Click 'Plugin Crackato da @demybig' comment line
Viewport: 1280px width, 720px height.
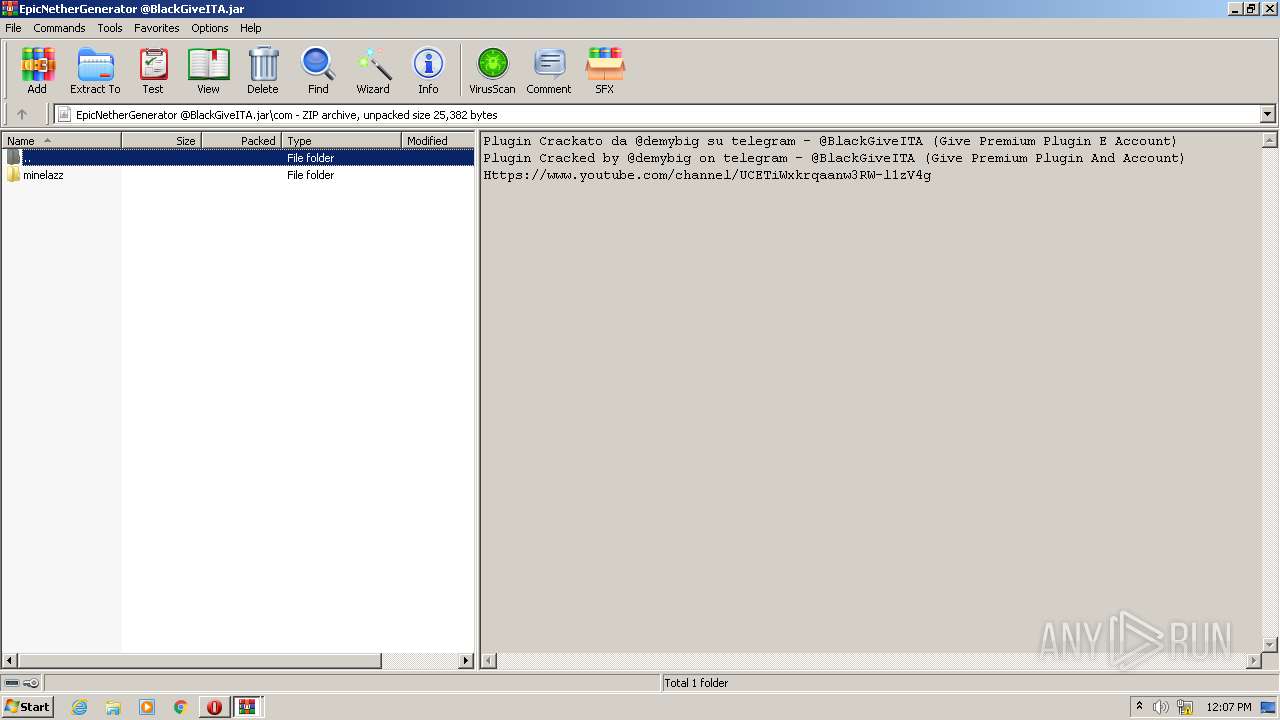[830, 141]
